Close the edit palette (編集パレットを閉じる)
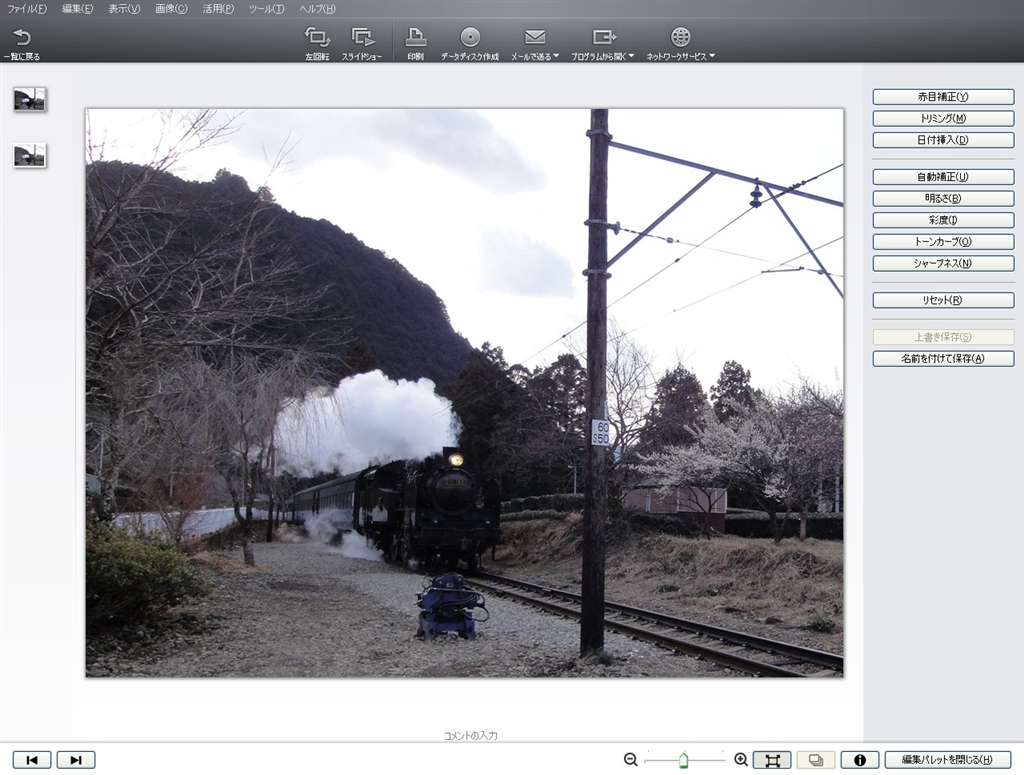Screen dimensions: 1024x775 [948, 760]
